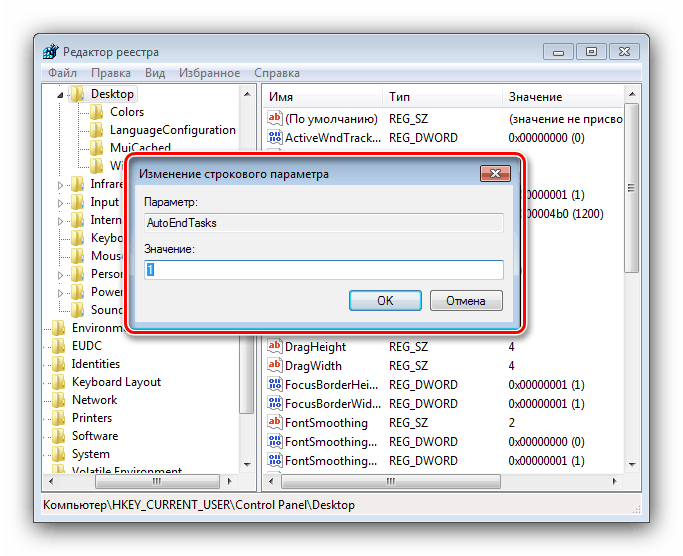Click the Значение input field

tap(324, 270)
